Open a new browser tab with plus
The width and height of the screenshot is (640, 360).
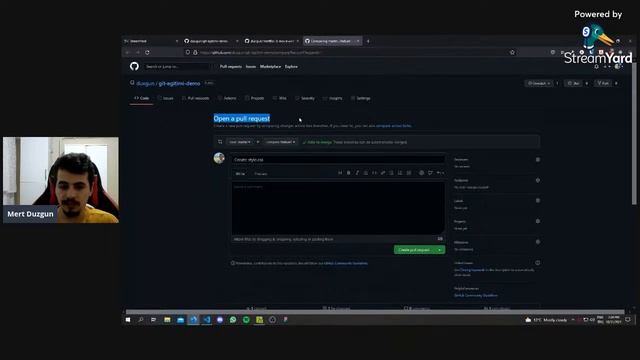tap(368, 41)
